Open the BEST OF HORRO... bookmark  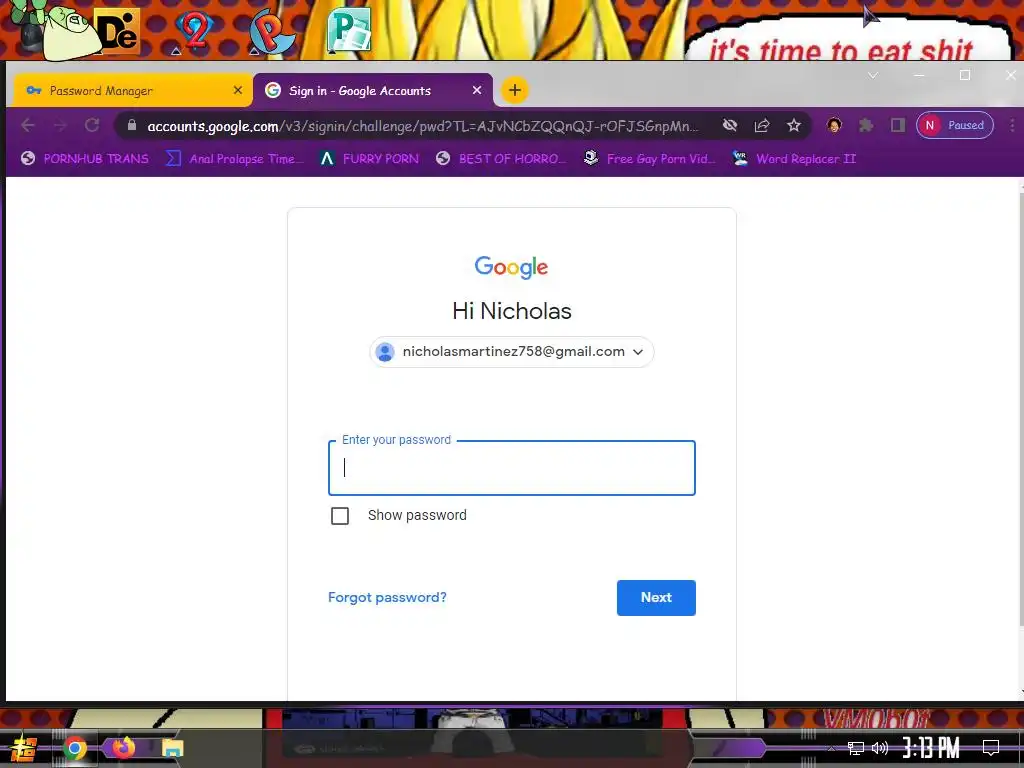coord(502,159)
